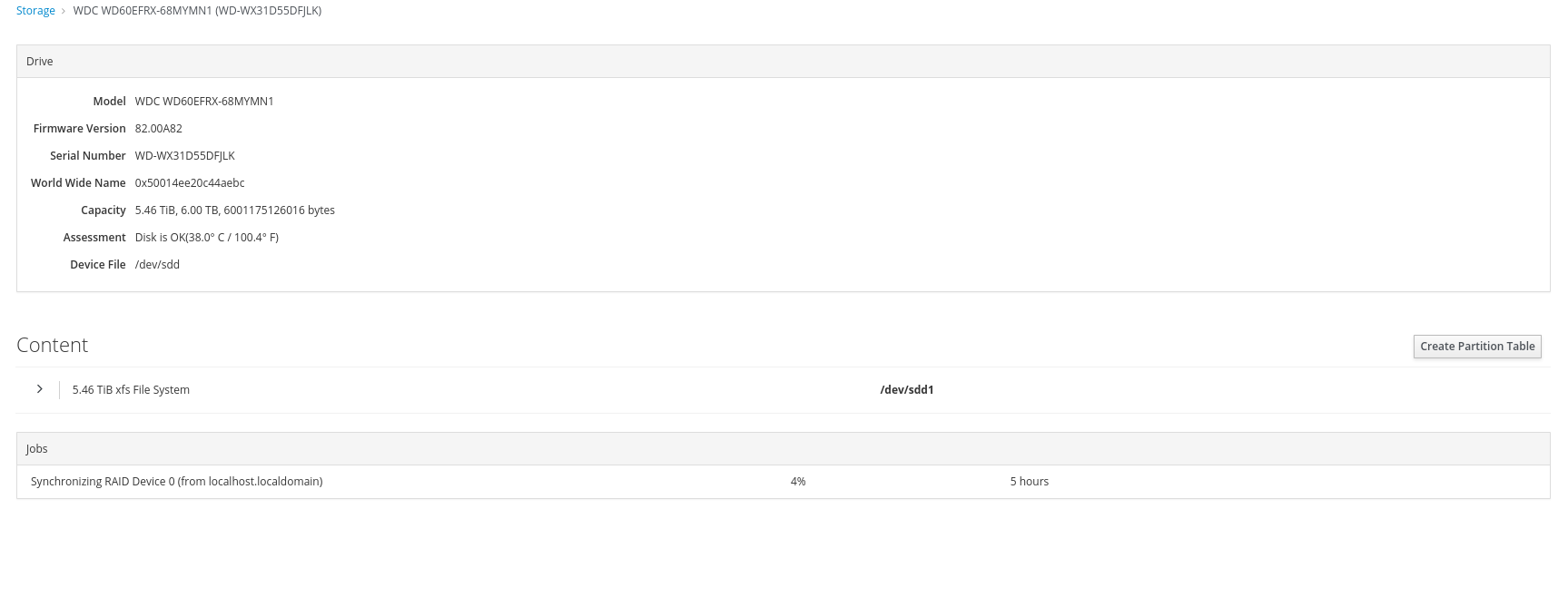Click the disk name in the breadcrumb
Viewport: 1568px width, 597px height.
tap(197, 10)
